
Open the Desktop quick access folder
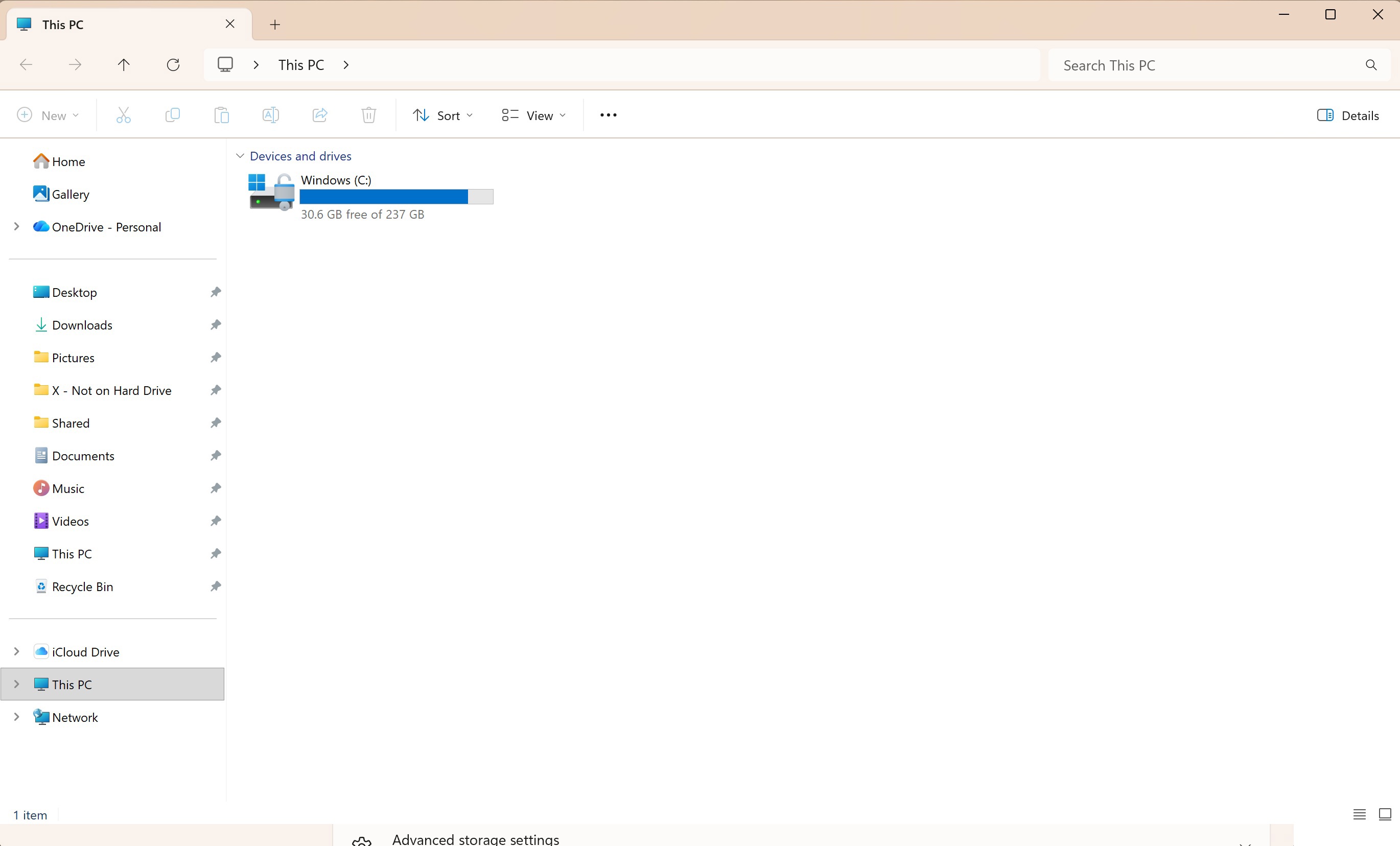point(65,292)
